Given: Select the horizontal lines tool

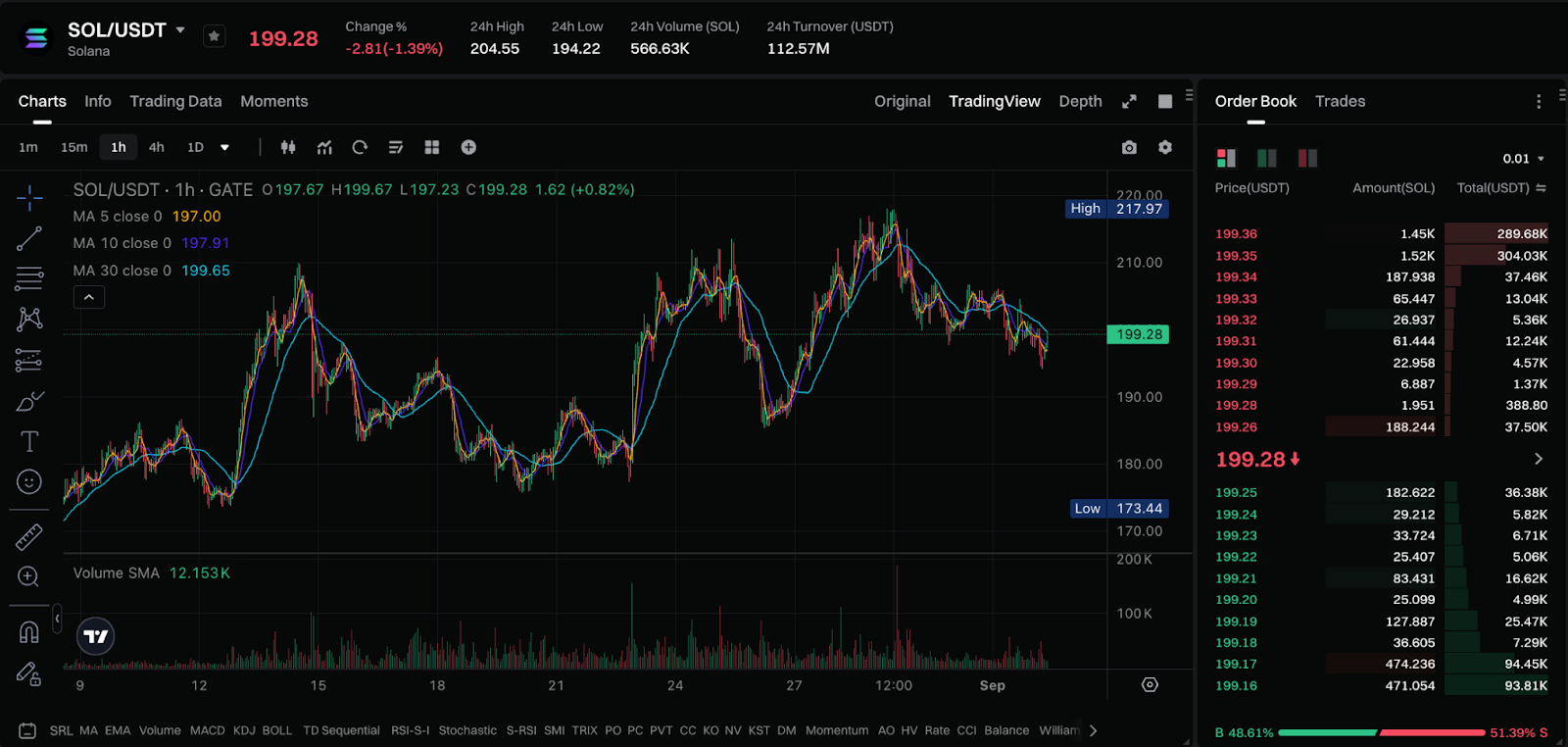Looking at the screenshot, I should [29, 278].
